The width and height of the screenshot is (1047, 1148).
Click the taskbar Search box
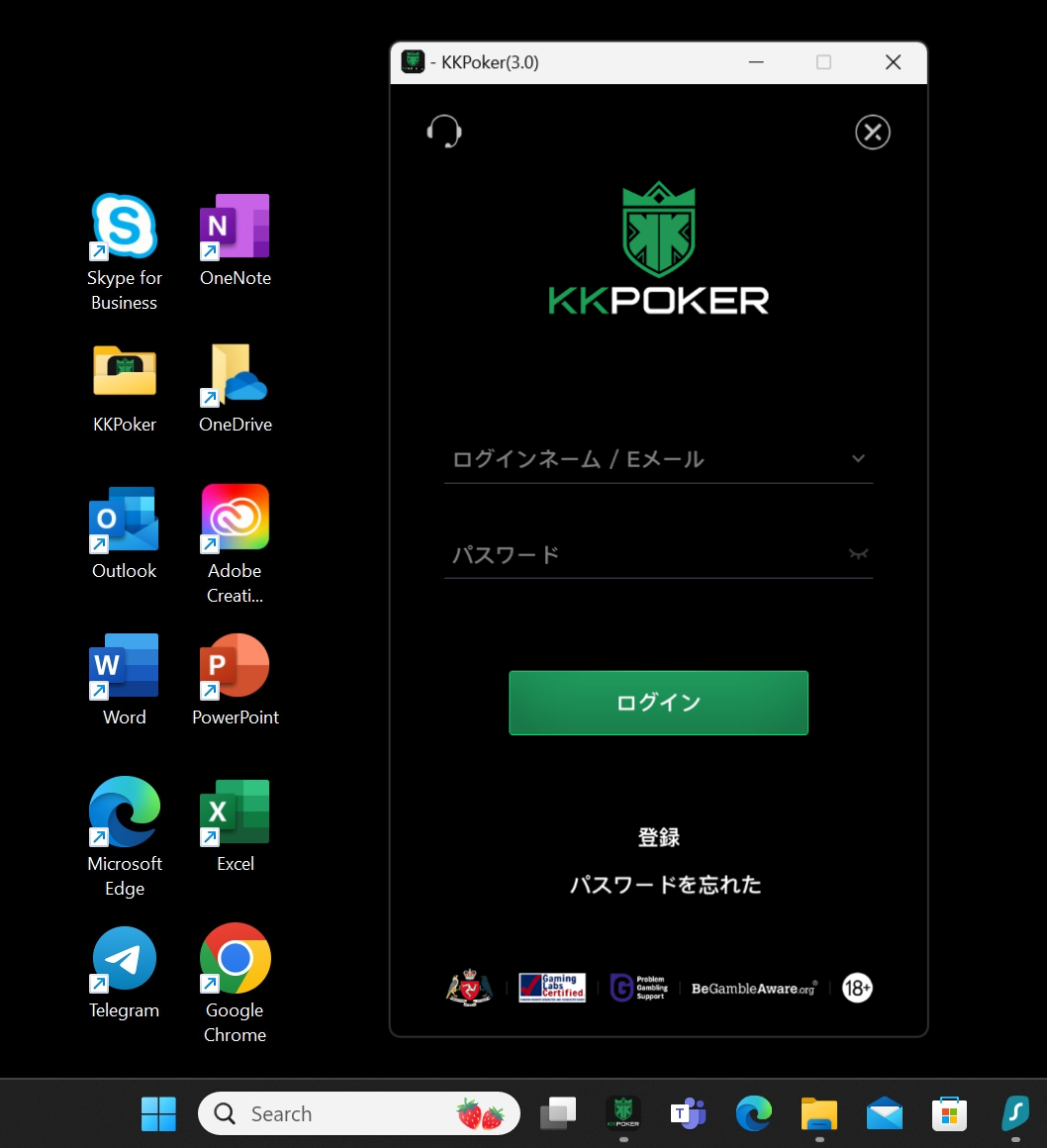pyautogui.click(x=359, y=1113)
